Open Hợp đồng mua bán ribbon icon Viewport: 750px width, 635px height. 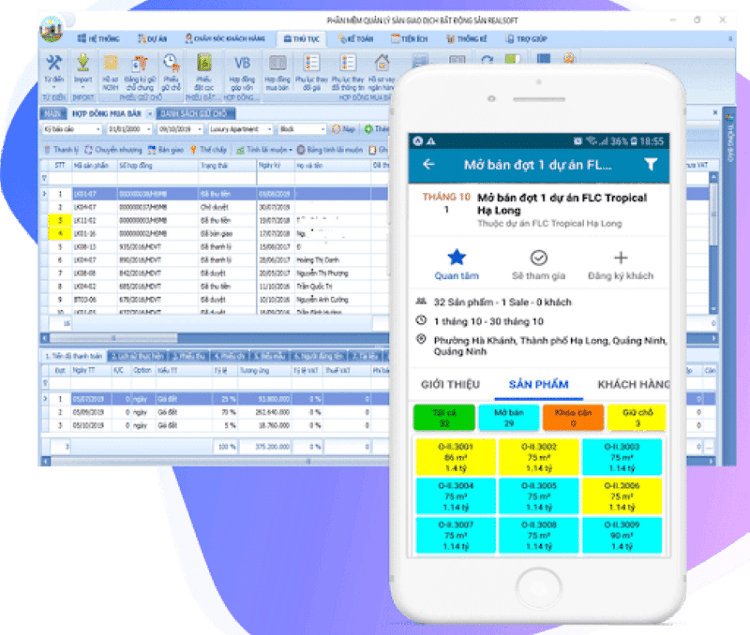click(x=277, y=63)
